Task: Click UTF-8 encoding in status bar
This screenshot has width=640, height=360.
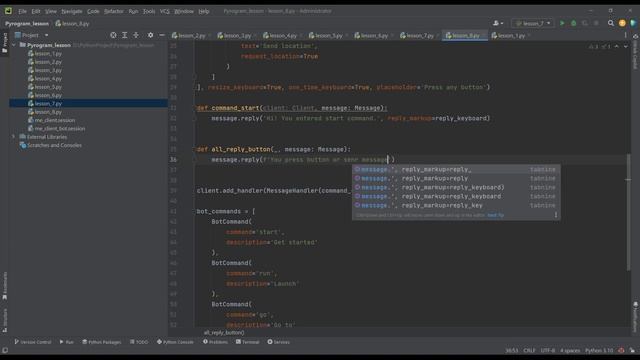Action: 547,351
